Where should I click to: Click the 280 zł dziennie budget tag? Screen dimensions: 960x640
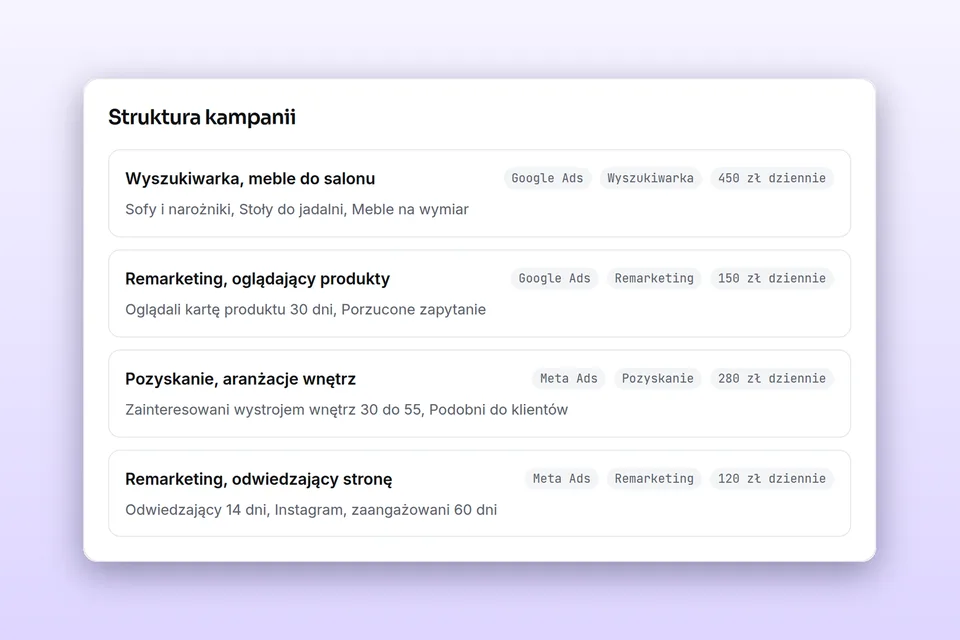[x=771, y=378]
